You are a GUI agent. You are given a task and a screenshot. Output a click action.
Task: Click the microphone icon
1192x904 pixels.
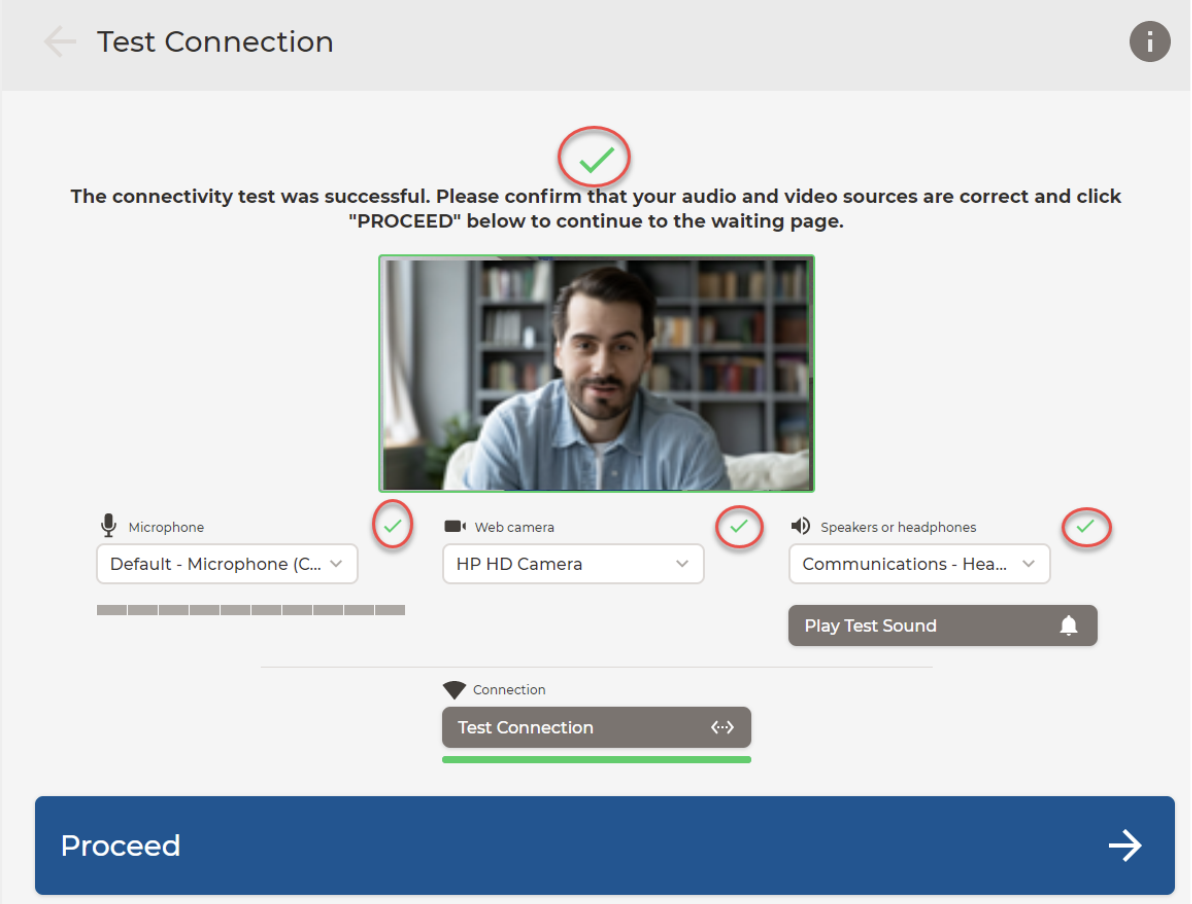pos(109,525)
